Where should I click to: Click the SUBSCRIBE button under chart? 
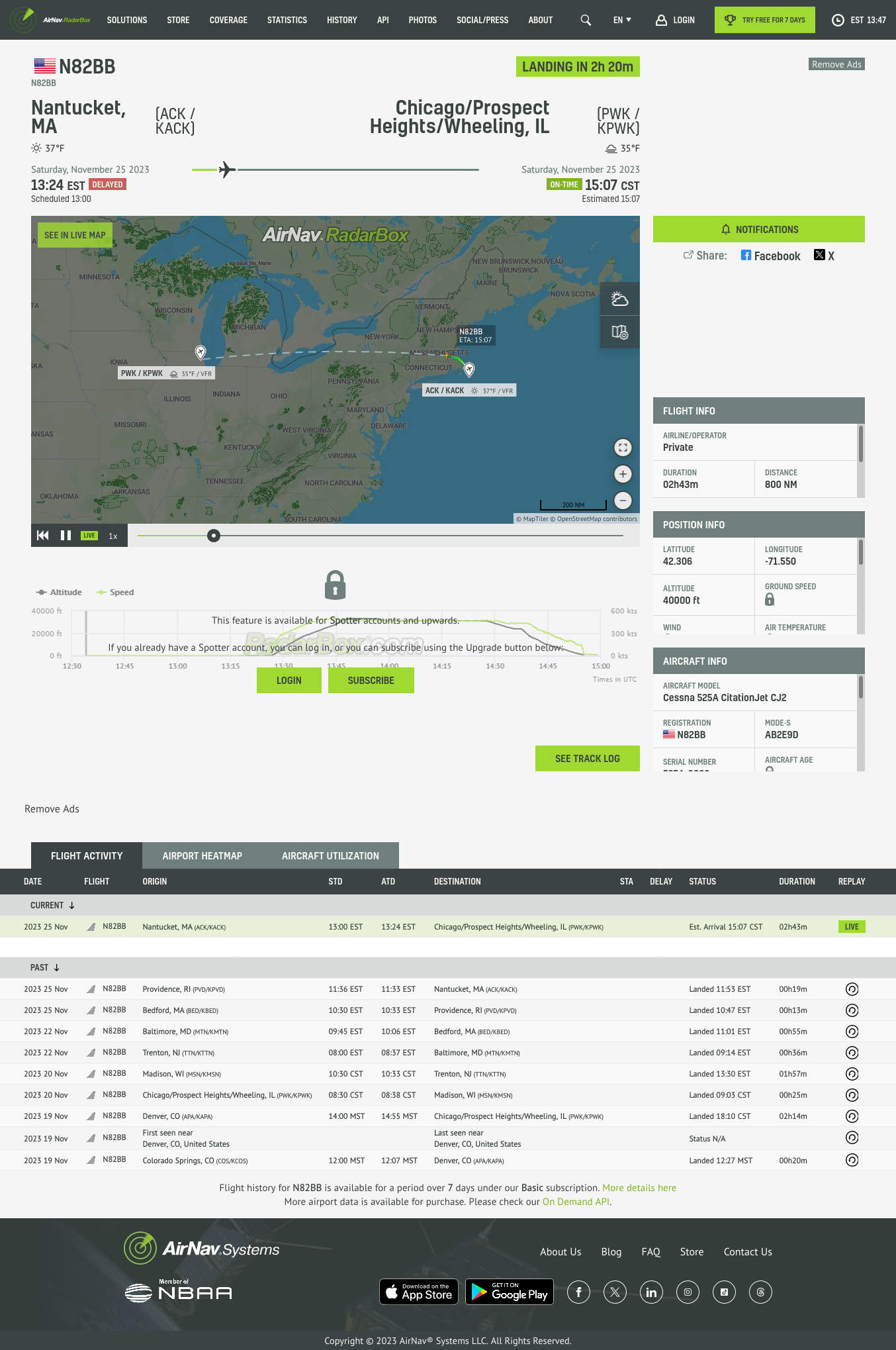click(371, 680)
